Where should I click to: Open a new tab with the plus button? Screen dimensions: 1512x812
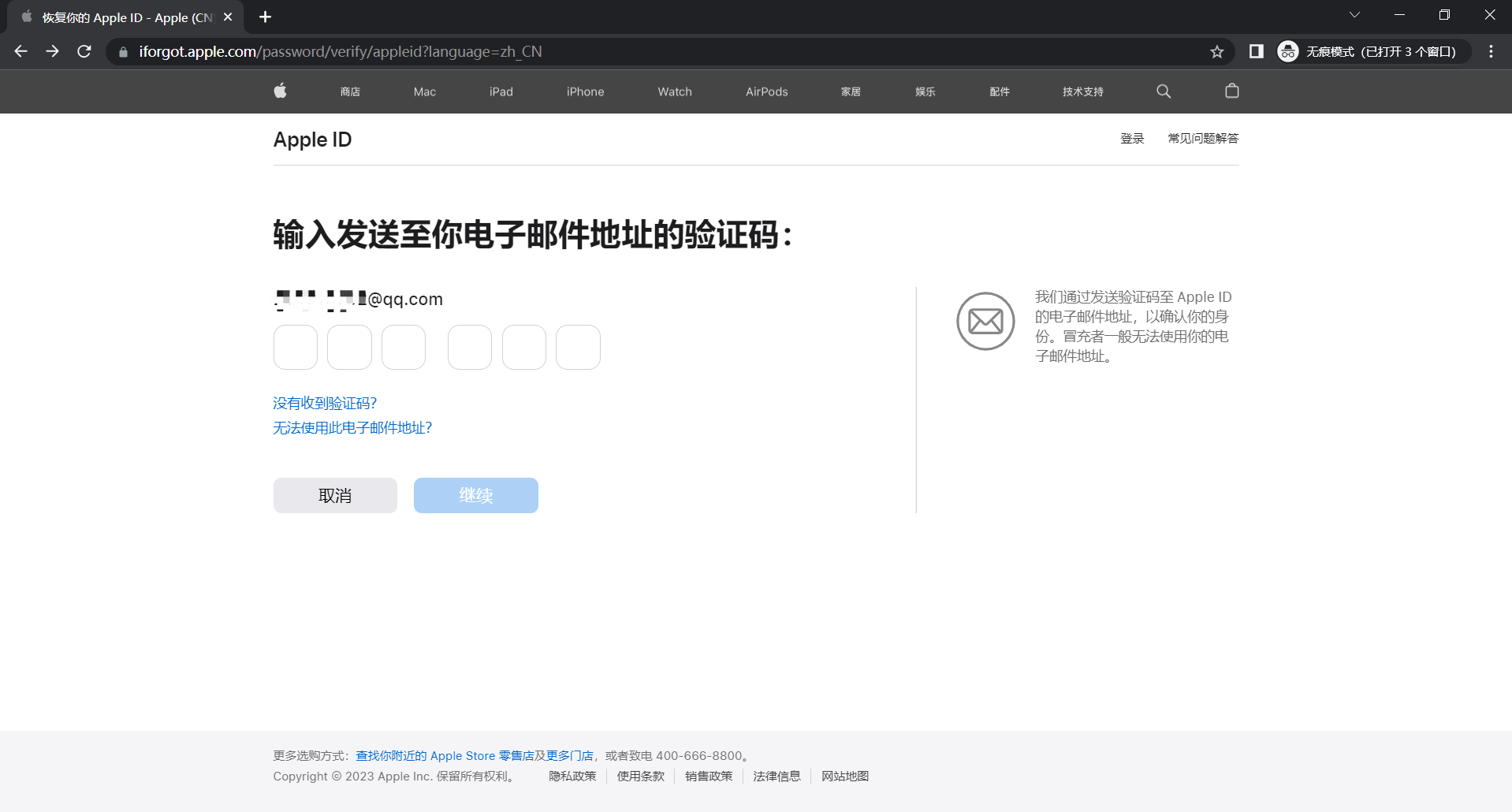(265, 17)
